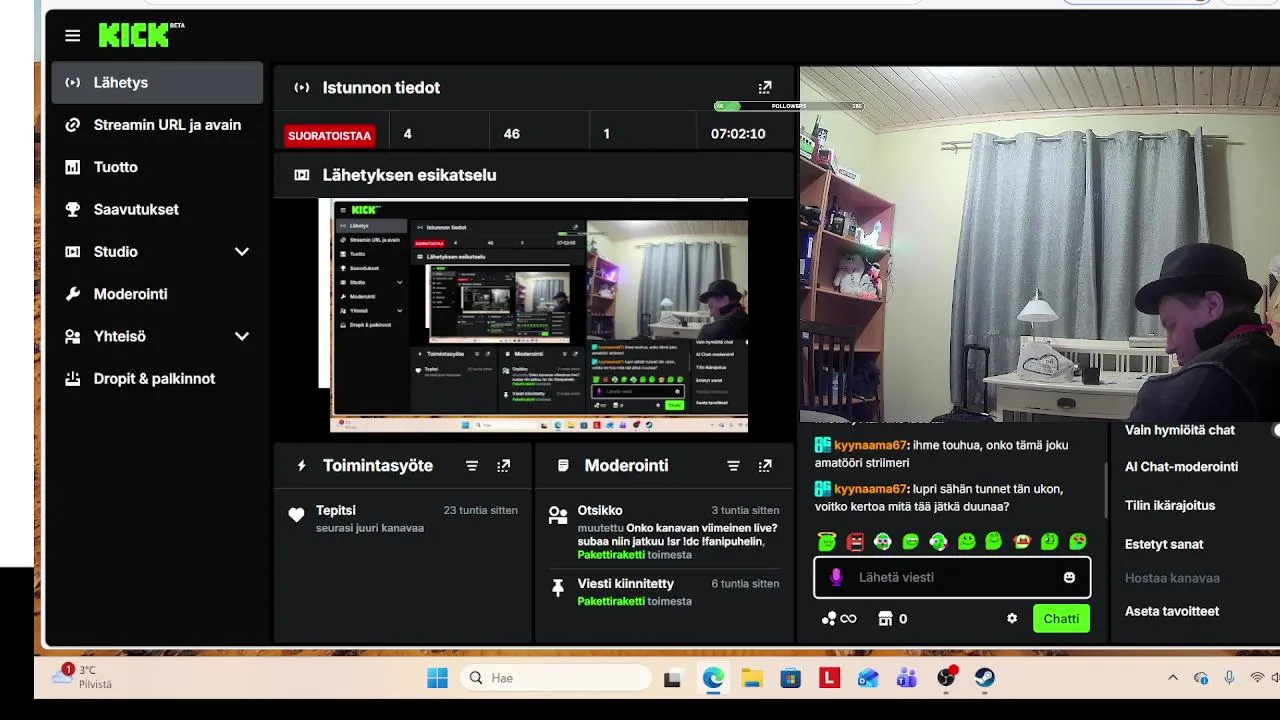Click the session stat value 46

[x=512, y=134]
